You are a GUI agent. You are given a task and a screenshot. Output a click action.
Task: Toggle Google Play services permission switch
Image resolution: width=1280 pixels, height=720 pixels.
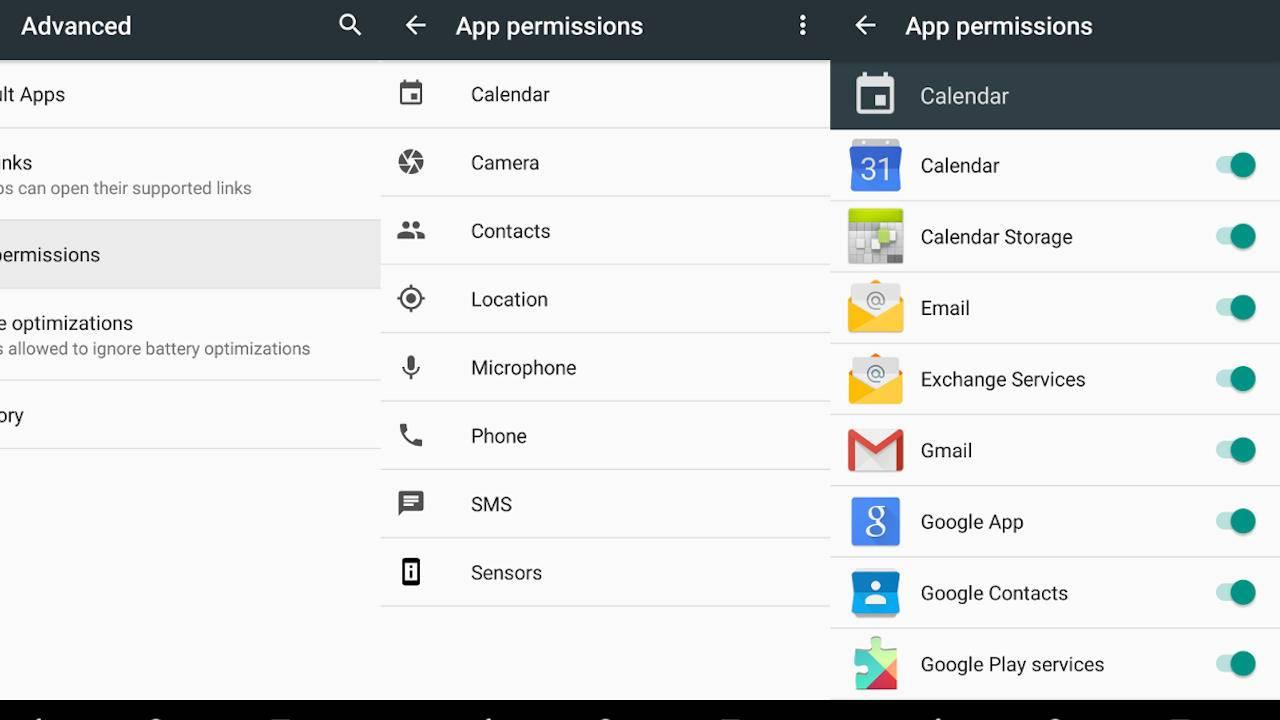tap(1236, 664)
